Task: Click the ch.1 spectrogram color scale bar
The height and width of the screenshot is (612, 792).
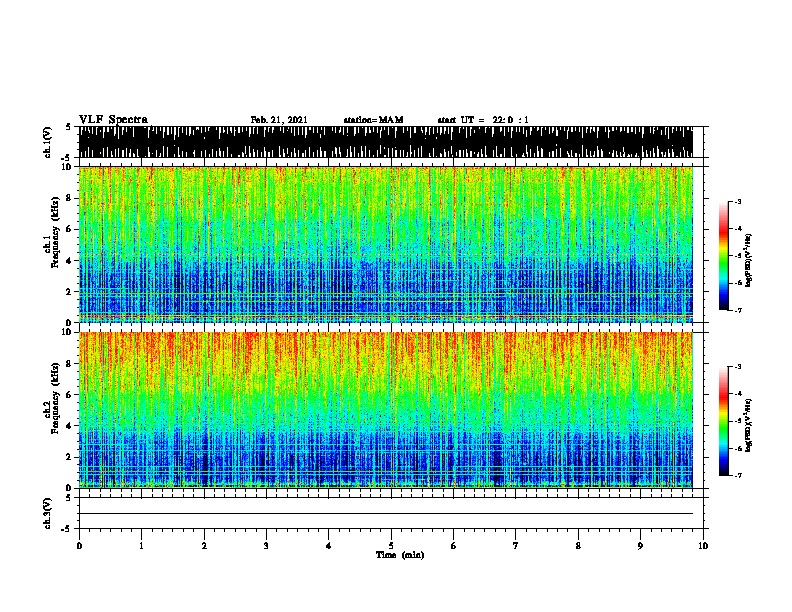Action: [724, 256]
